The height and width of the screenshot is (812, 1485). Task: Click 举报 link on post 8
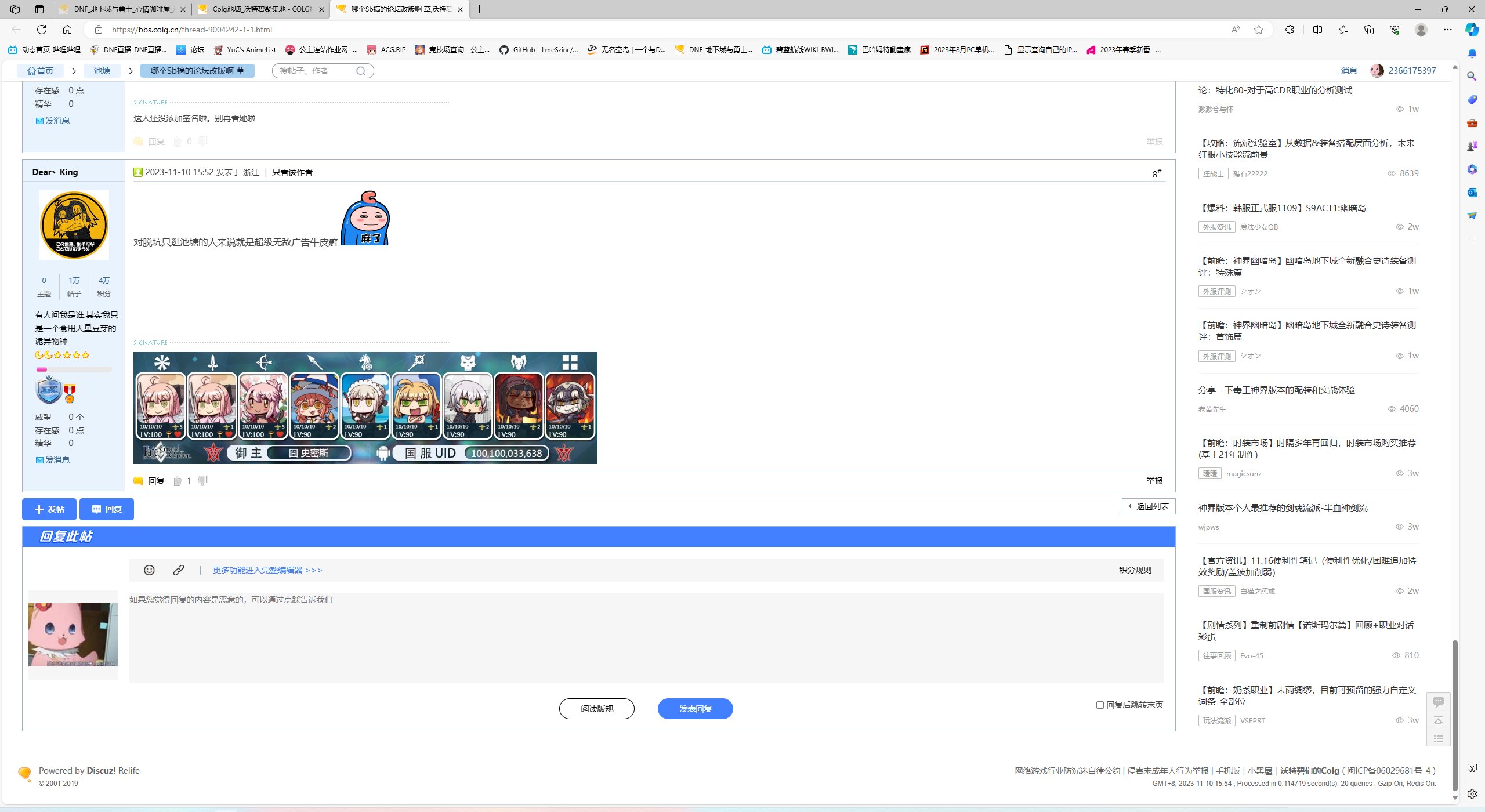point(1154,481)
